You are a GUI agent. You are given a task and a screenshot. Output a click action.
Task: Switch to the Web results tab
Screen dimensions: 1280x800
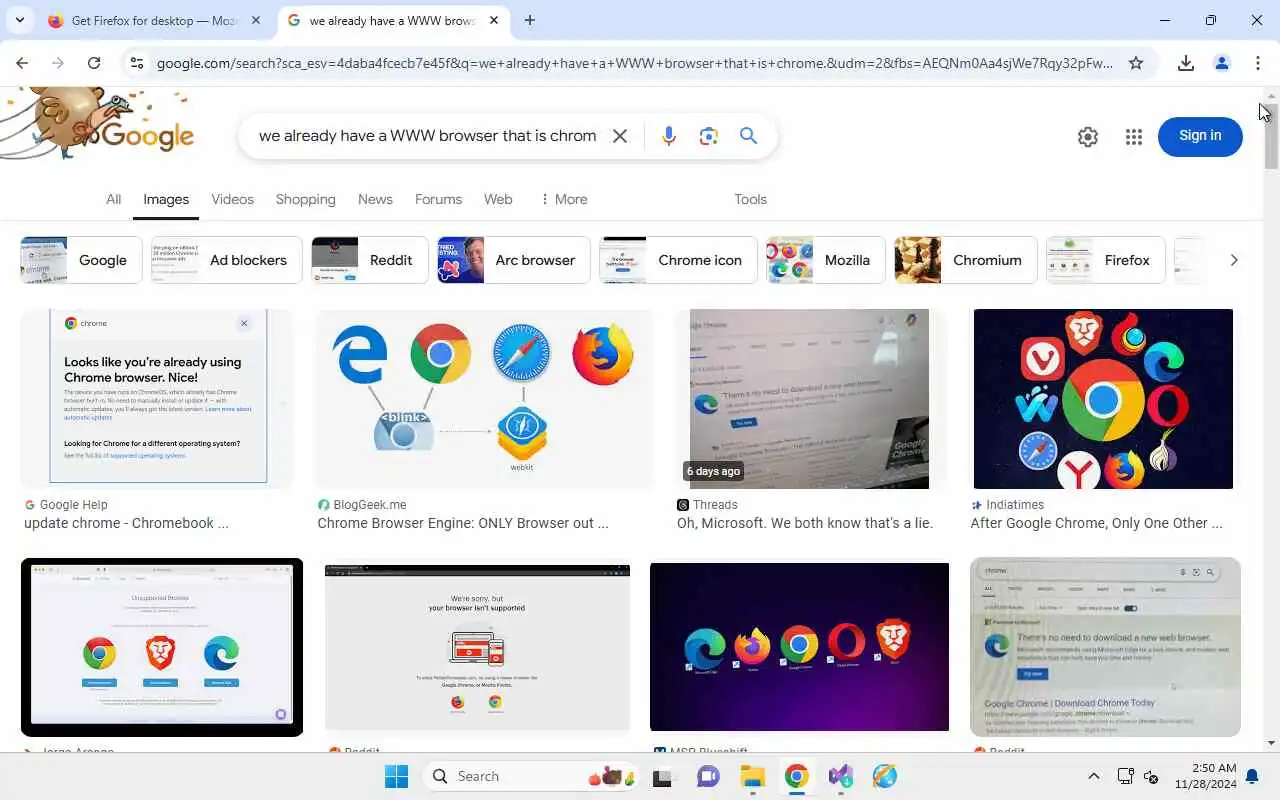point(498,199)
